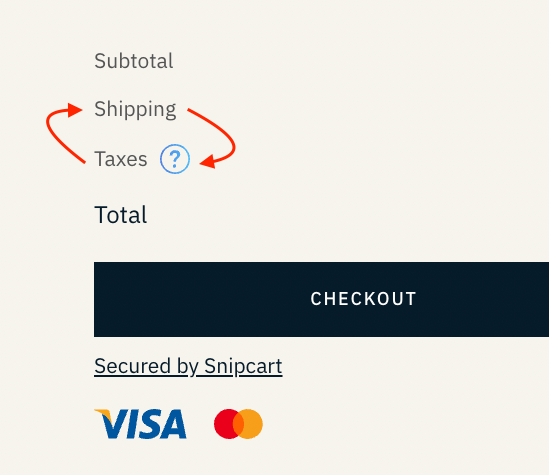Select the Taxes label
The image size is (549, 475).
(120, 159)
